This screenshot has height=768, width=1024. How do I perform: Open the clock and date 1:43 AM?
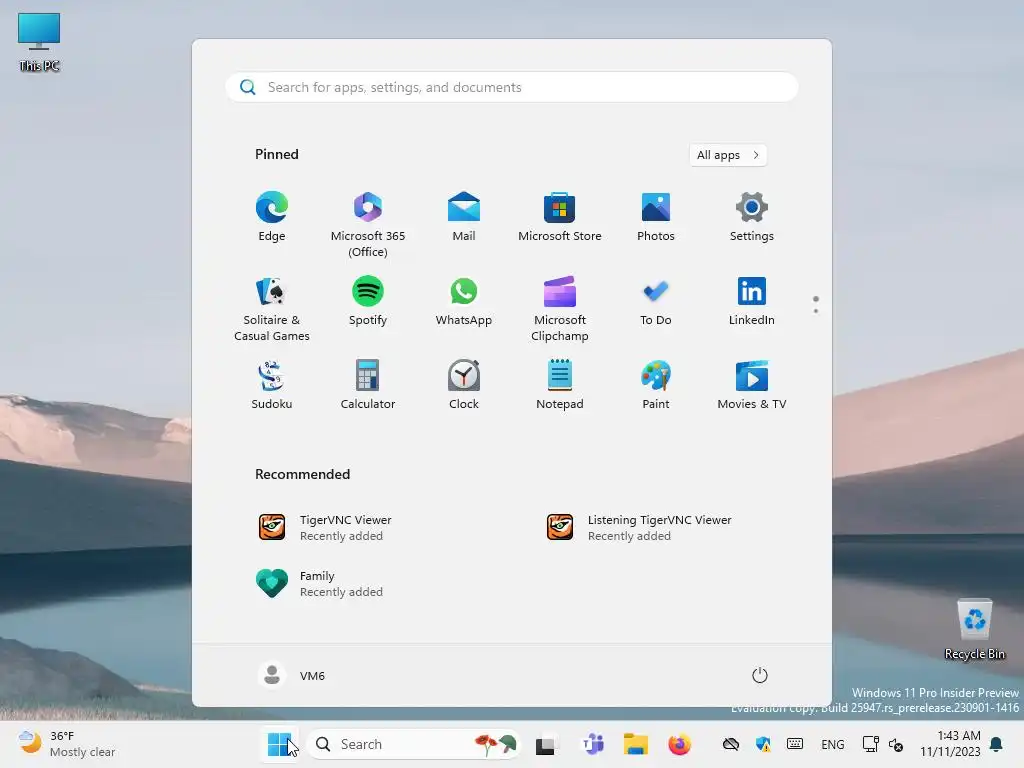[950, 744]
